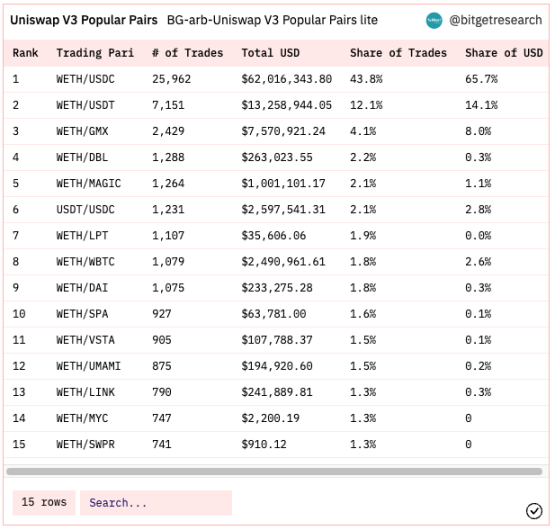Select the WETH/USDC pair cell
This screenshot has width=555, height=530.
tap(86, 79)
